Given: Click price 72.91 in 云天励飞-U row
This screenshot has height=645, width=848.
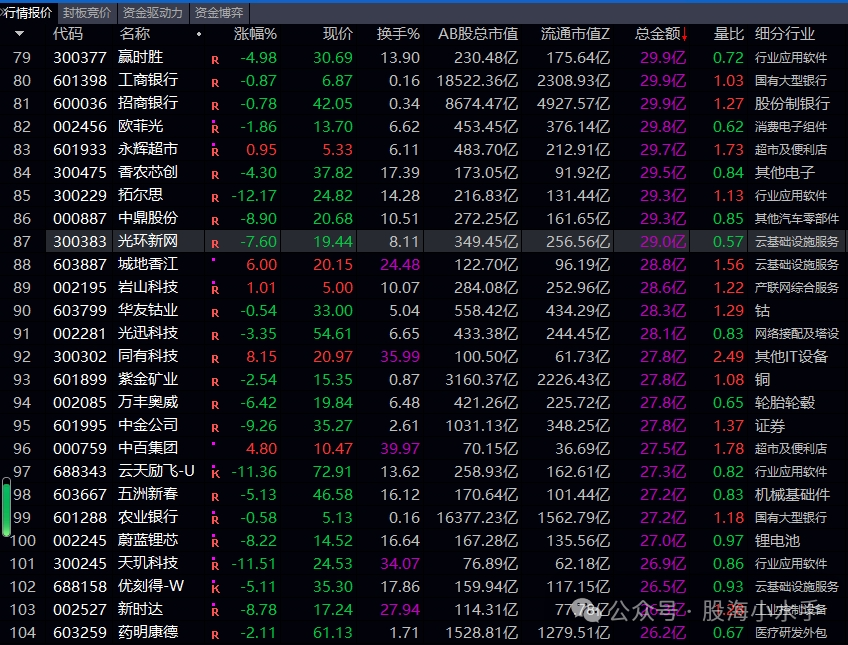Looking at the screenshot, I should pyautogui.click(x=333, y=471).
